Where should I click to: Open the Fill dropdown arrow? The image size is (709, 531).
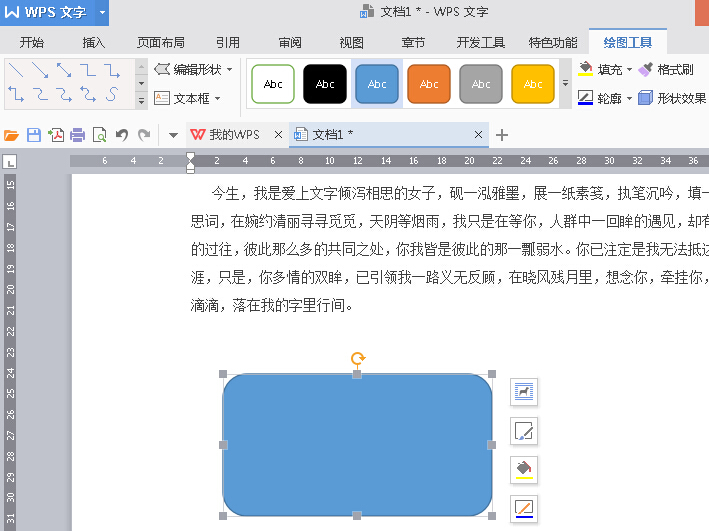tap(629, 70)
